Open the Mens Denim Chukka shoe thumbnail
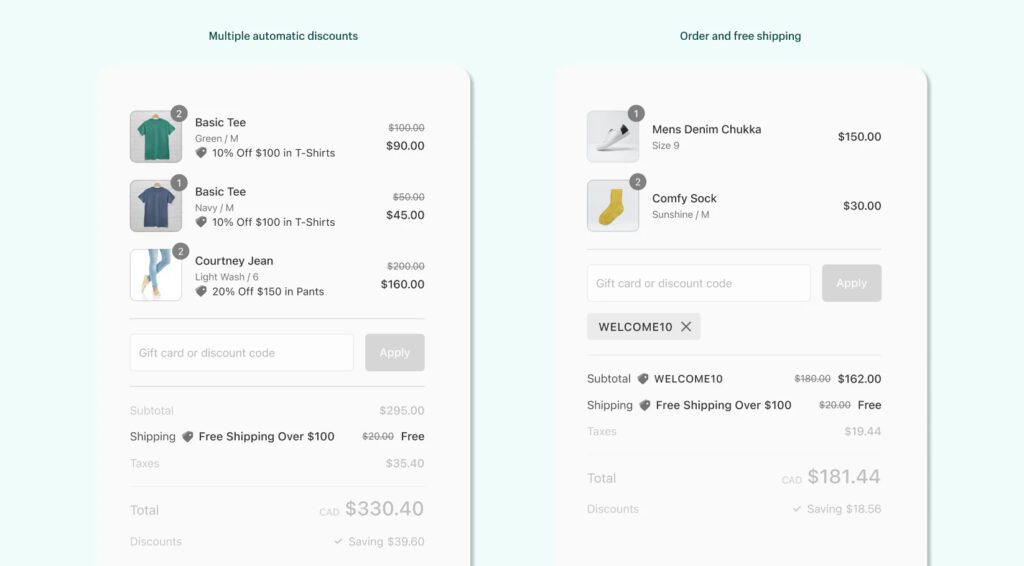Viewport: 1024px width, 566px height. pos(613,137)
